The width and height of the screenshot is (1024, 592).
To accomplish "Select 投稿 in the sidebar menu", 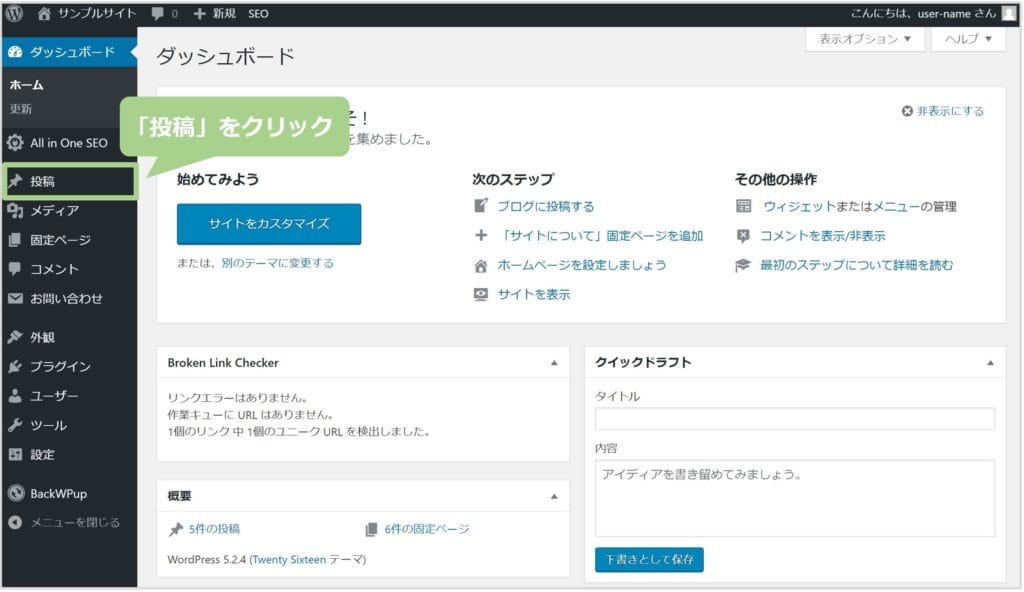I will pyautogui.click(x=43, y=182).
